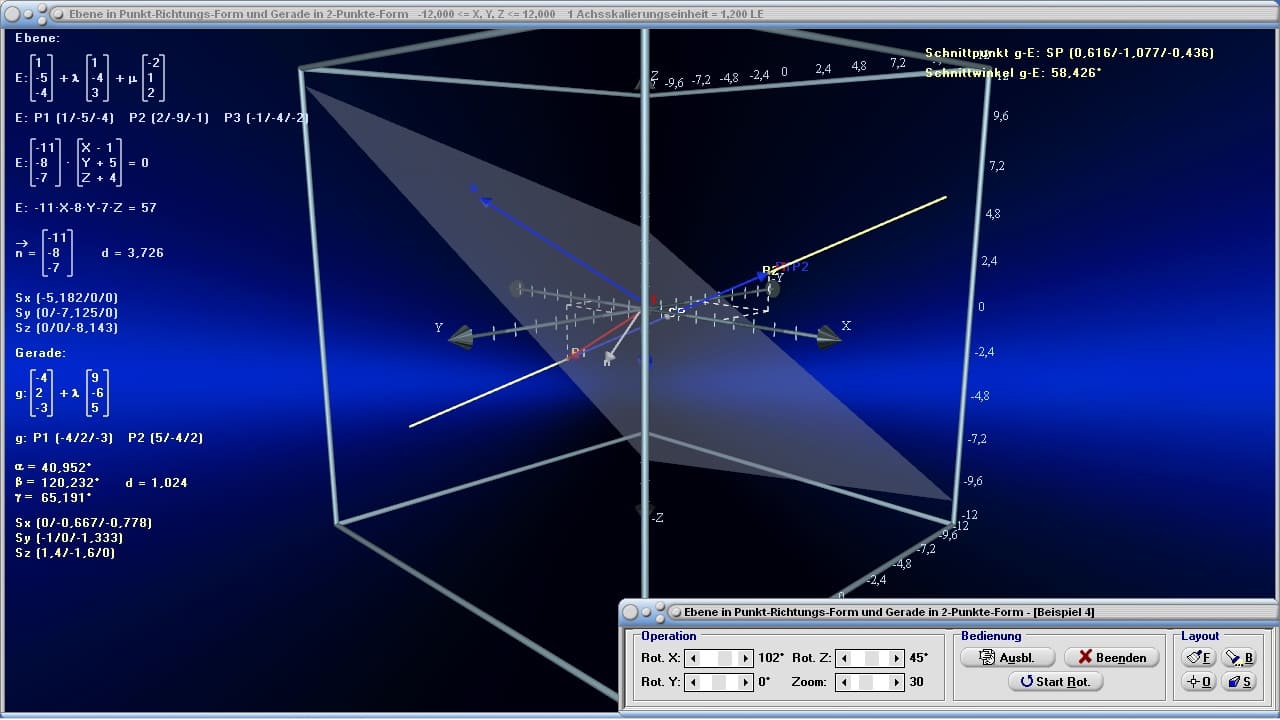Click the Rot. Z slider thumb
This screenshot has height=720, width=1280.
872,658
